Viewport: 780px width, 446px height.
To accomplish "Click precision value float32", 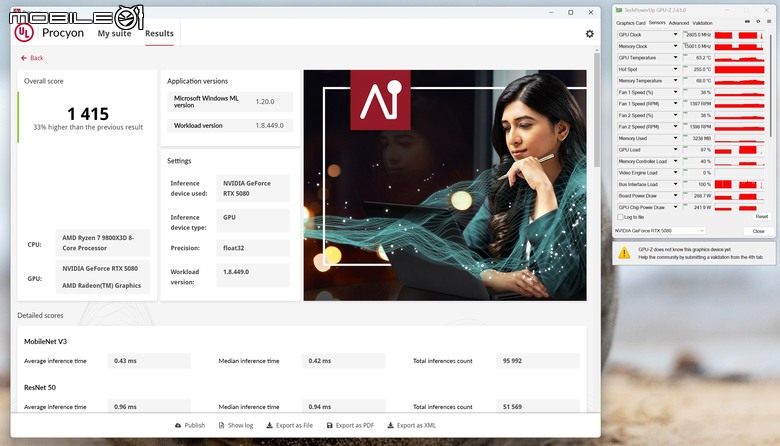I will pos(253,248).
